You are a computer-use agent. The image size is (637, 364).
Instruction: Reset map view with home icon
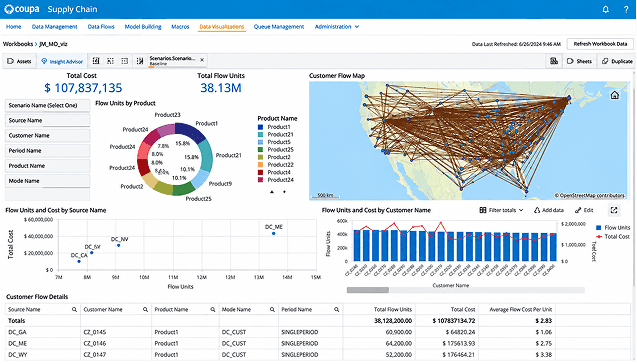[615, 95]
